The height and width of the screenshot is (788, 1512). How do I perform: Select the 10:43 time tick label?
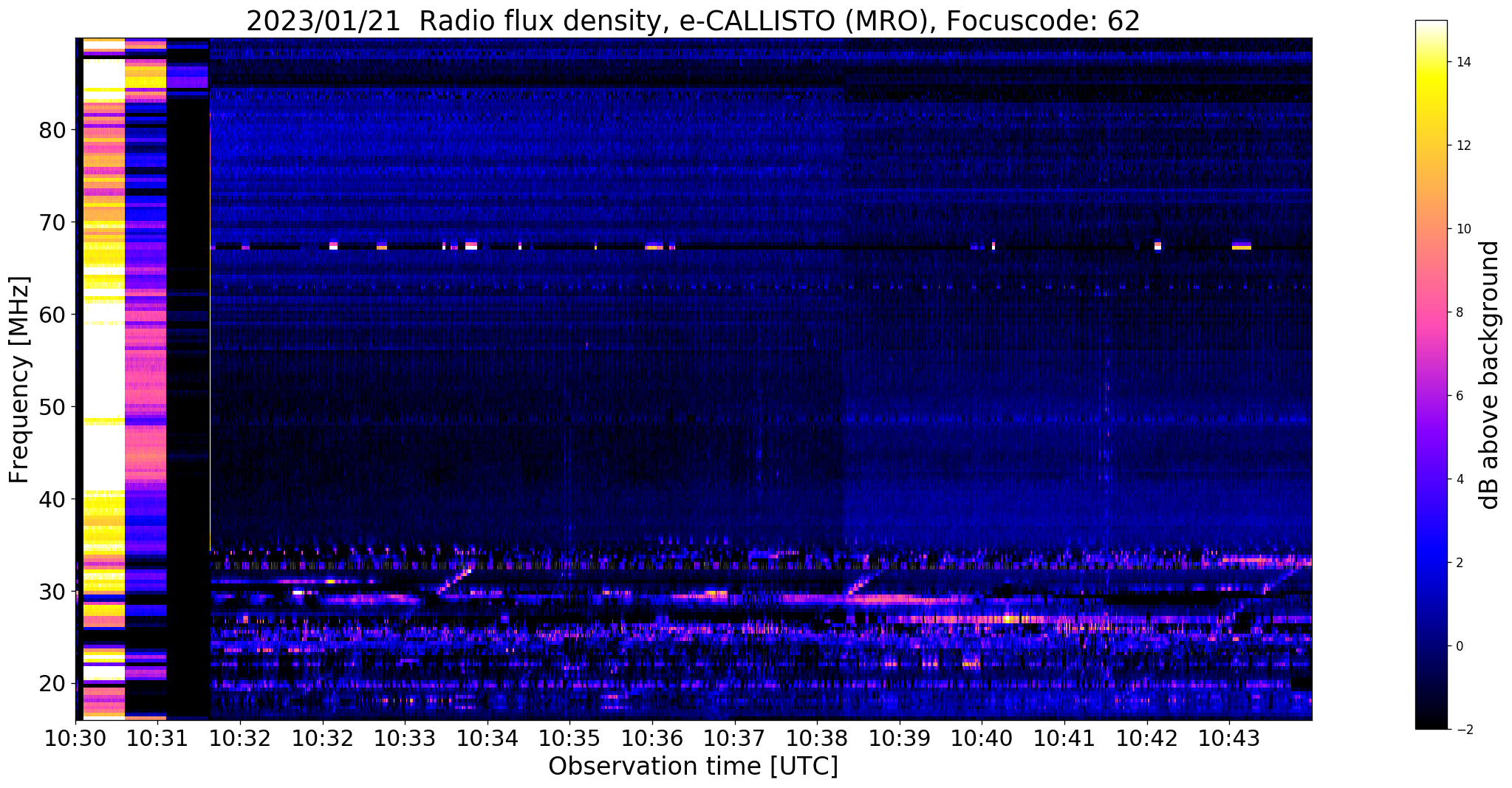point(1229,738)
